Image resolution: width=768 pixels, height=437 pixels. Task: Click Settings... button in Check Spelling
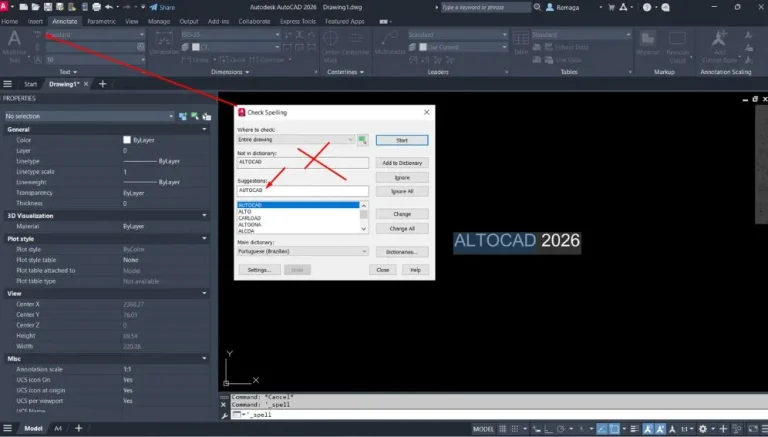[259, 270]
